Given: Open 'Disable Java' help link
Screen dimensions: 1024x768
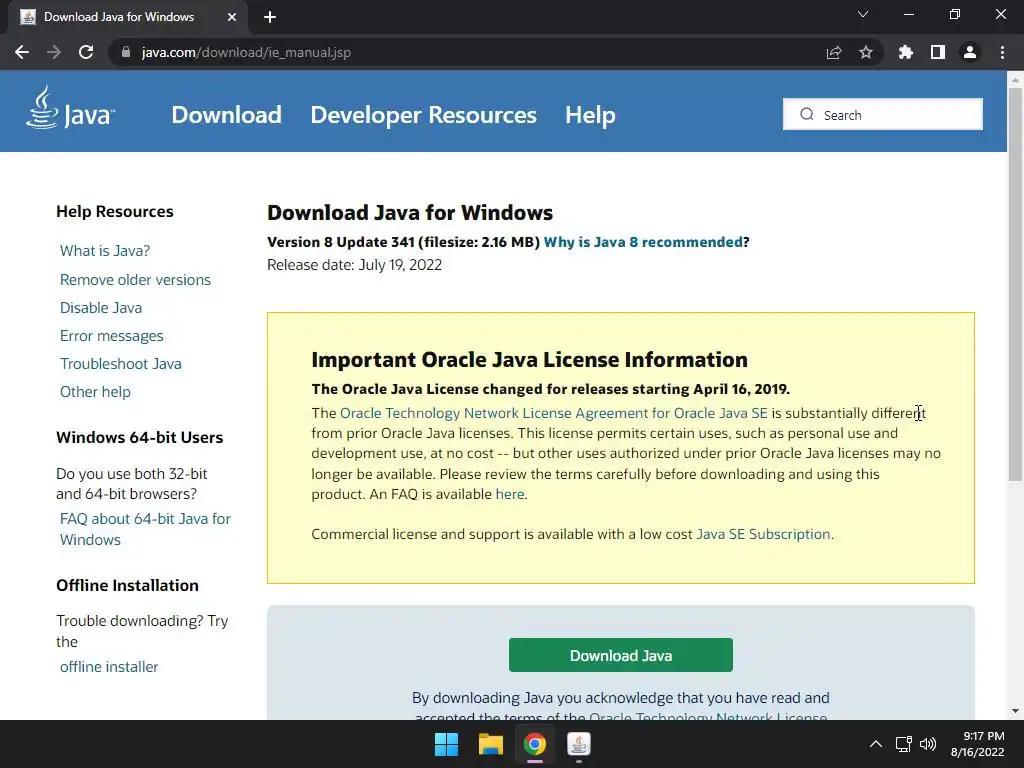Looking at the screenshot, I should 101,308.
